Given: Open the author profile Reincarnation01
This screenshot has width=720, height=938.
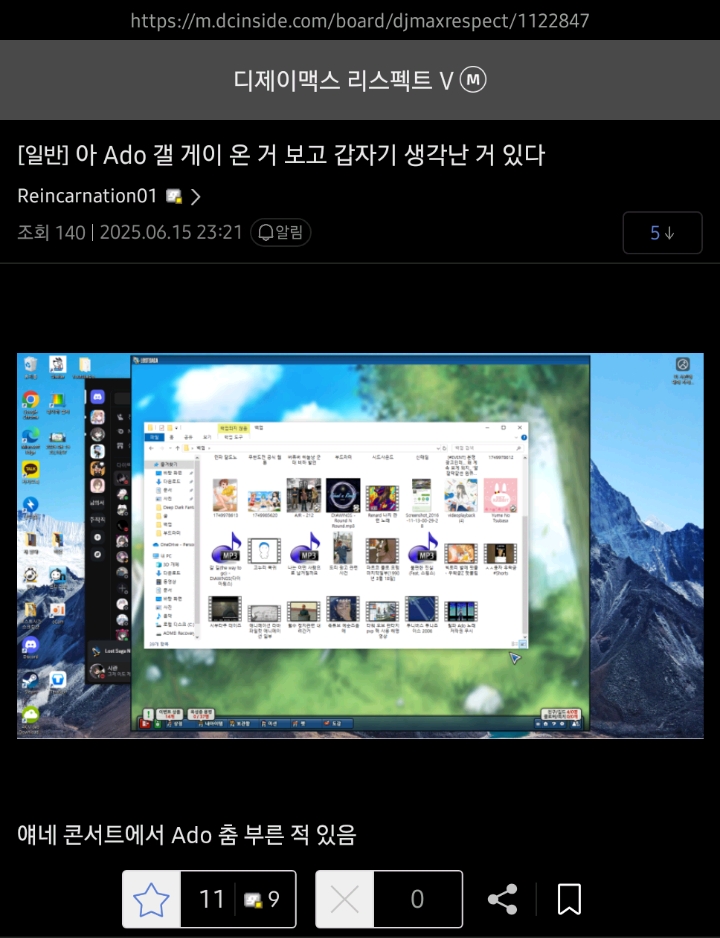Looking at the screenshot, I should point(87,196).
